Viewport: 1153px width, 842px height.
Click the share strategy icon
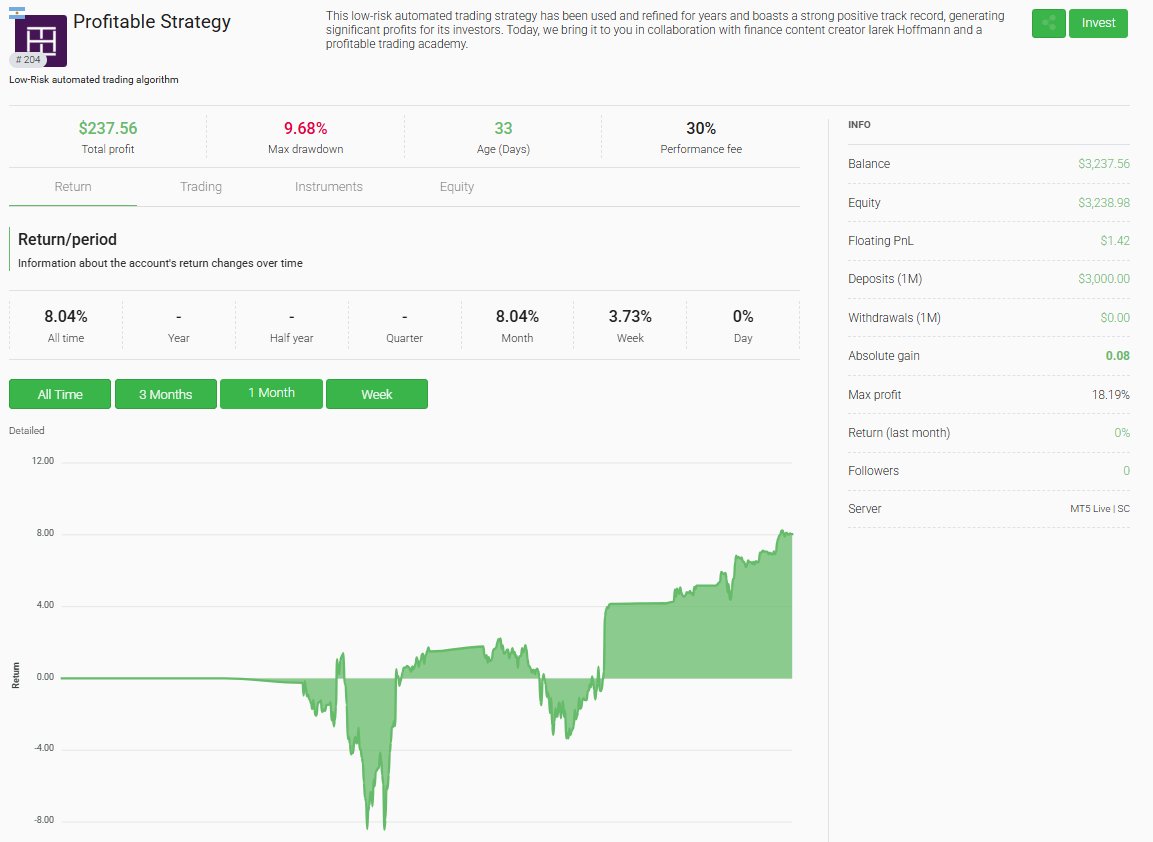1048,22
